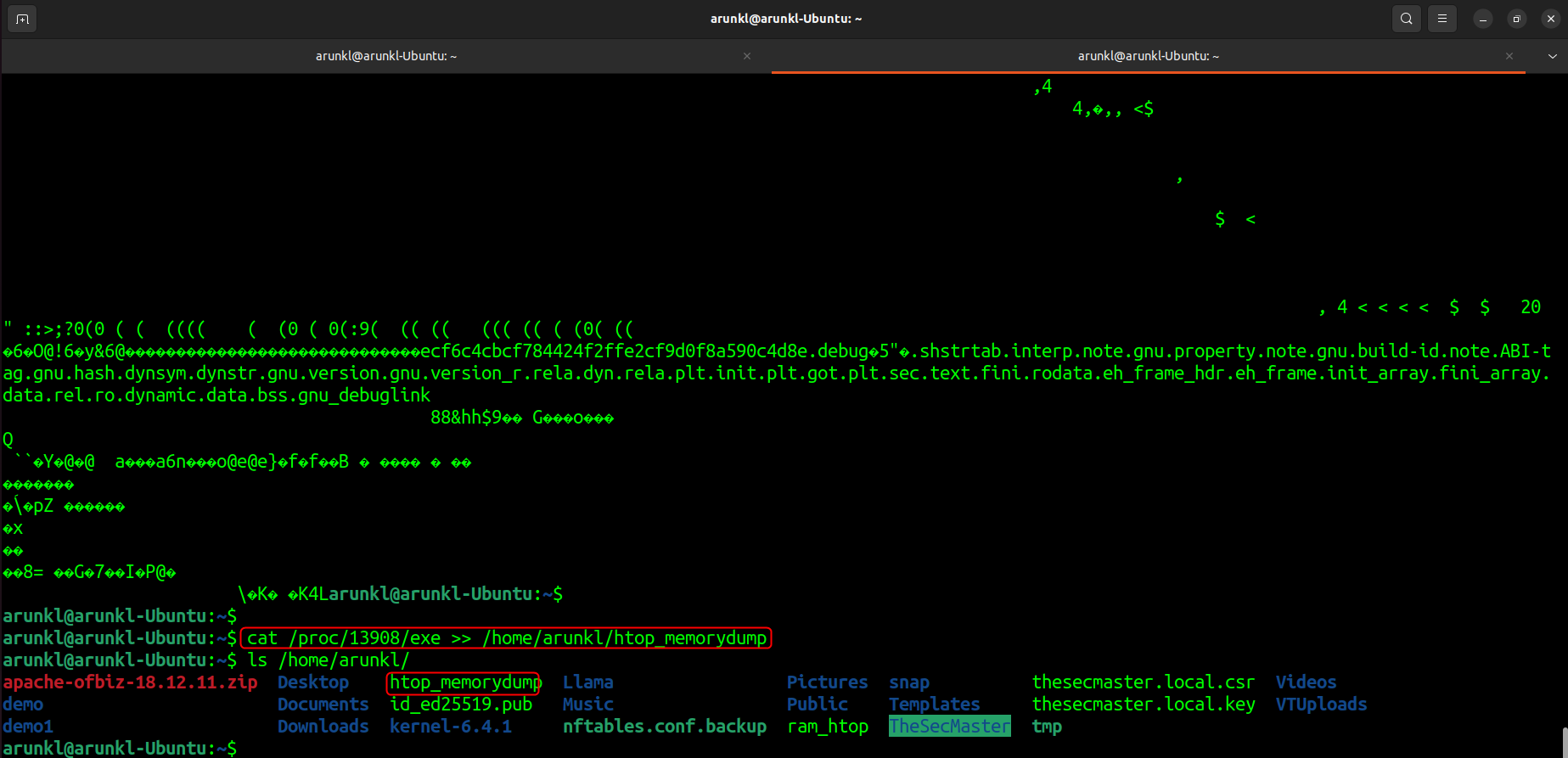Open the hamburger menu
Screen dimensions: 1568x758
[x=1442, y=19]
